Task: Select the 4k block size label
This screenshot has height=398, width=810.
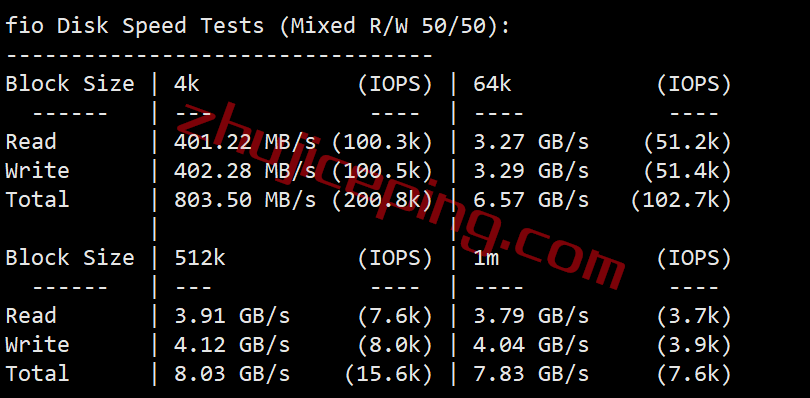Action: (186, 84)
